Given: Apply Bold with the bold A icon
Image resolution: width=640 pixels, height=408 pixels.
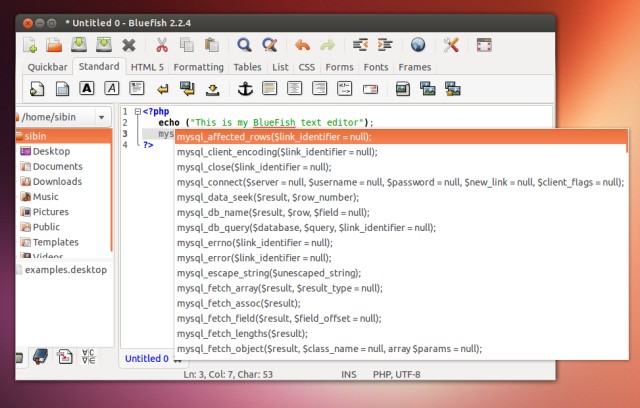Looking at the screenshot, I should point(87,88).
